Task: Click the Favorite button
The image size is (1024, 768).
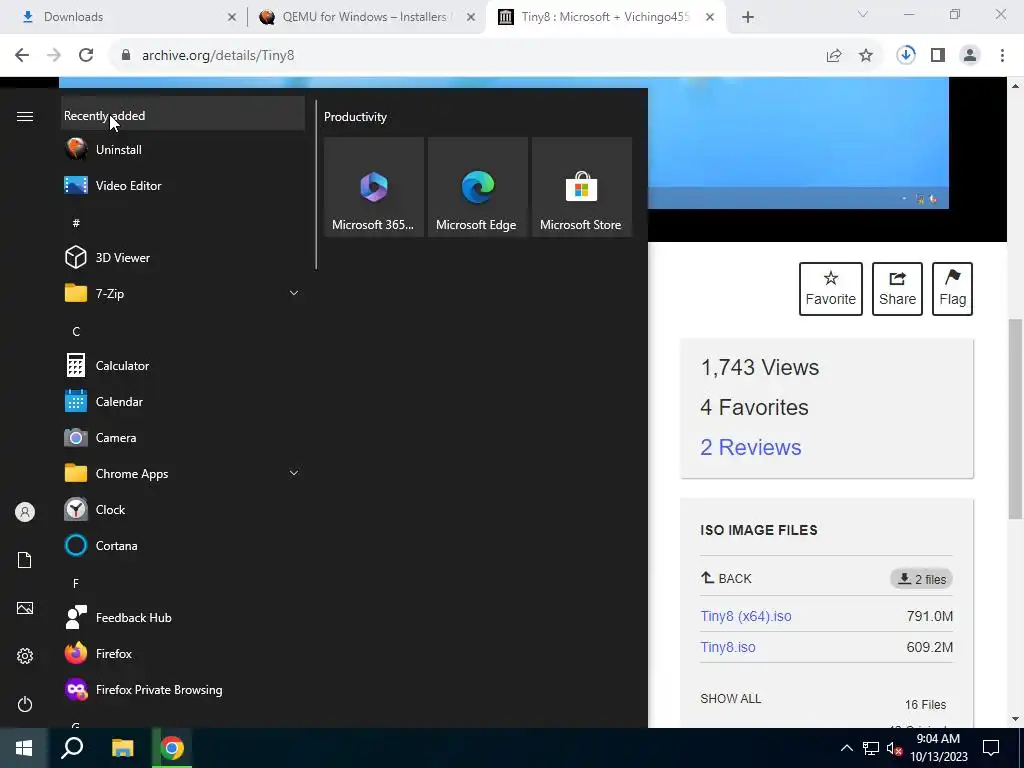Action: 831,289
